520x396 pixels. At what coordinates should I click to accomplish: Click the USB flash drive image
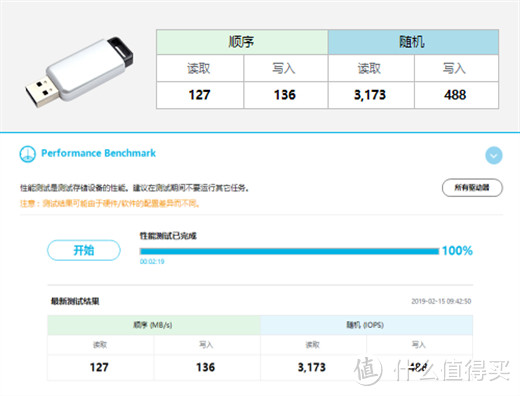coord(79,72)
